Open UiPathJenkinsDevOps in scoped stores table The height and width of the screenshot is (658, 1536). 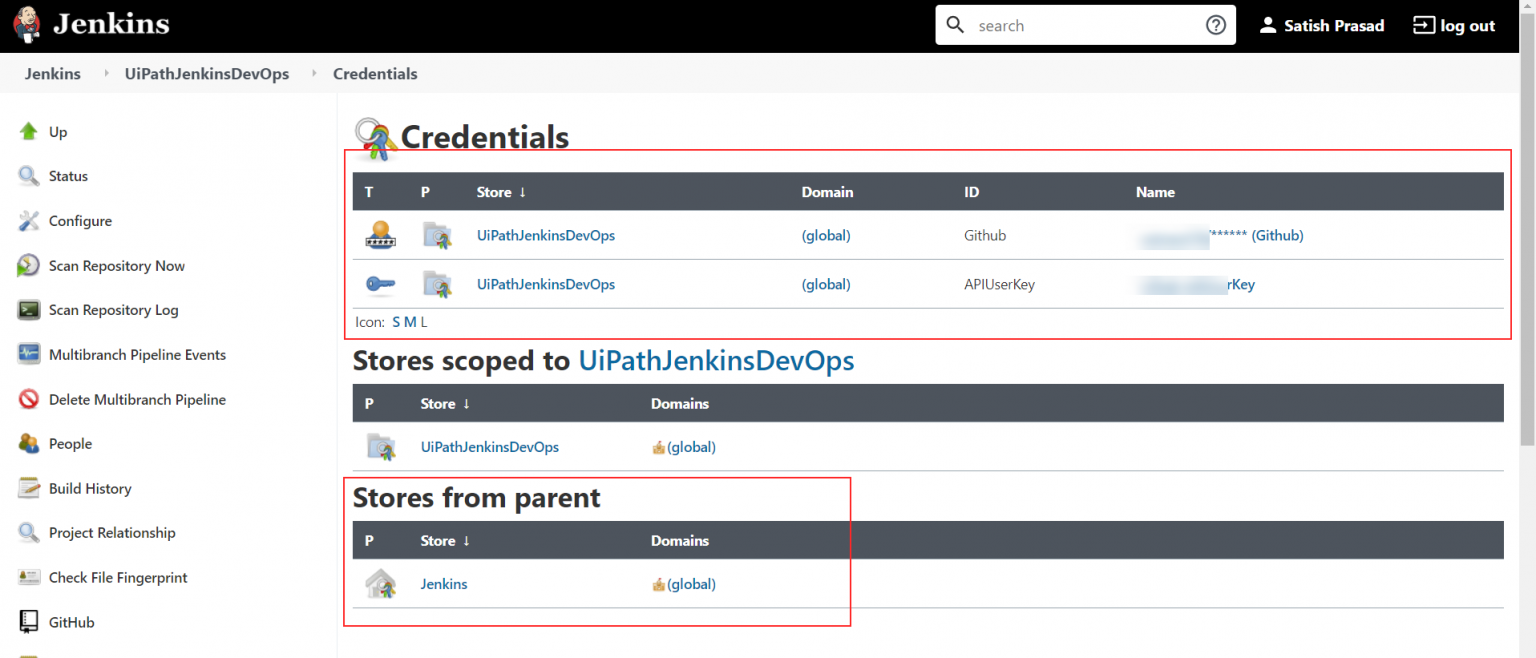click(x=490, y=447)
